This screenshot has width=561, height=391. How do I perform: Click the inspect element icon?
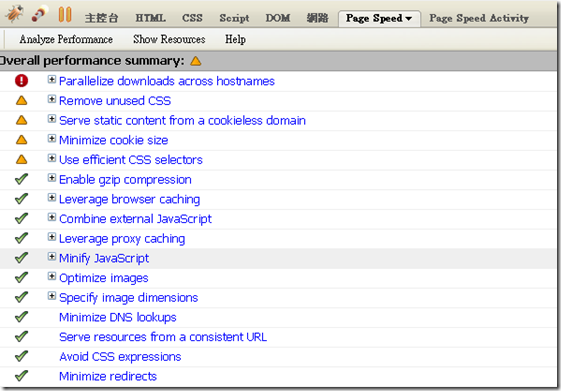(x=40, y=14)
